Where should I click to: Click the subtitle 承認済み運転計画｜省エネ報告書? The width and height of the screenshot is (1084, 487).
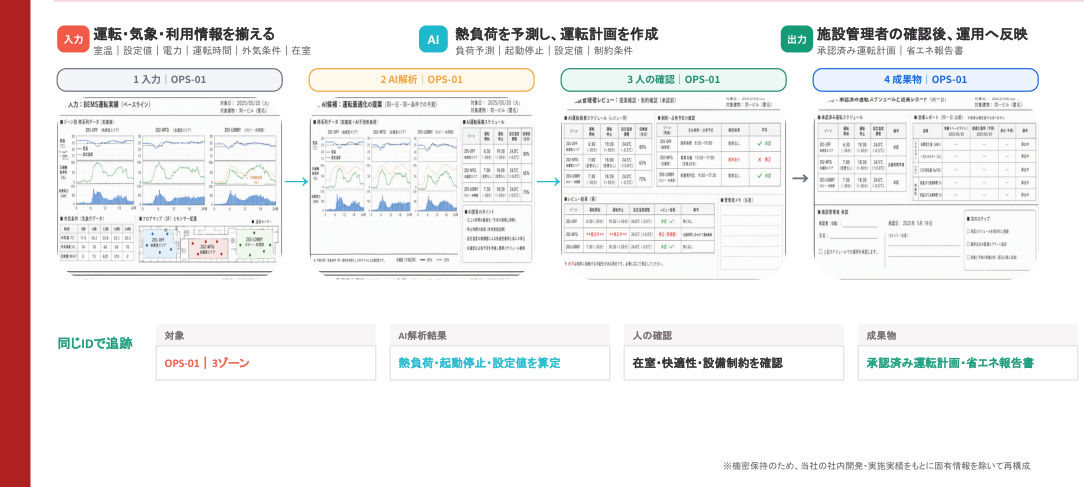pos(890,50)
